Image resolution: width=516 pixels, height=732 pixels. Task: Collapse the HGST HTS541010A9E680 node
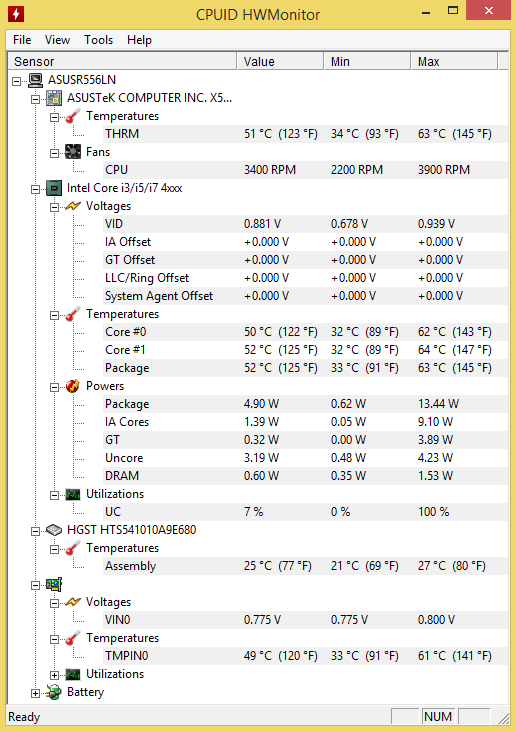tap(35, 531)
